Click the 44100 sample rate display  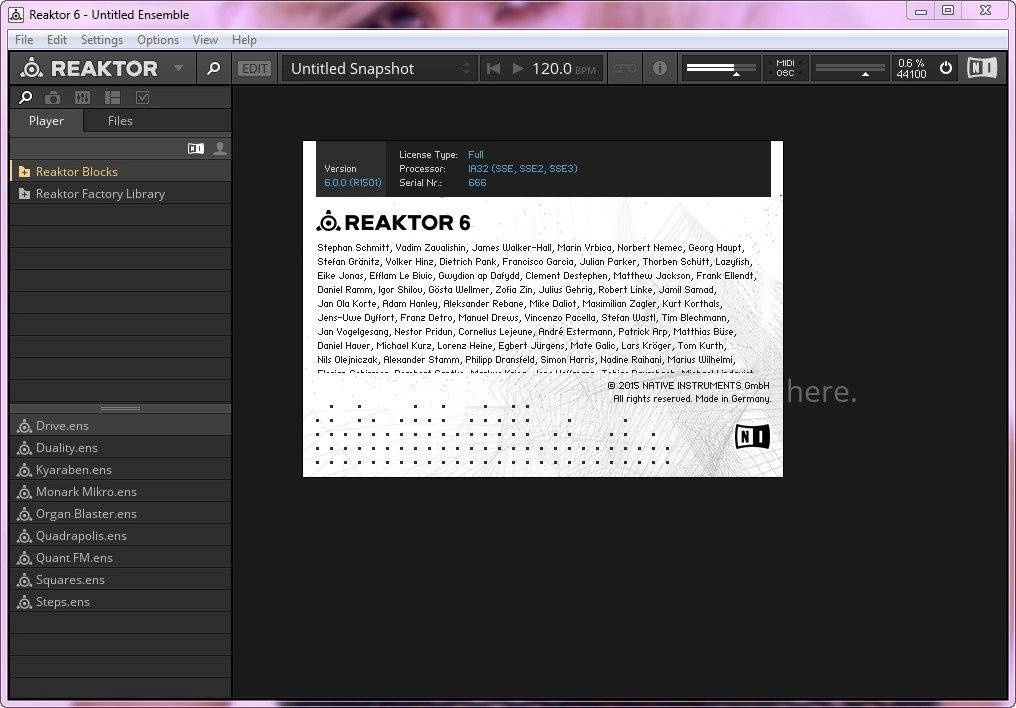pos(911,74)
